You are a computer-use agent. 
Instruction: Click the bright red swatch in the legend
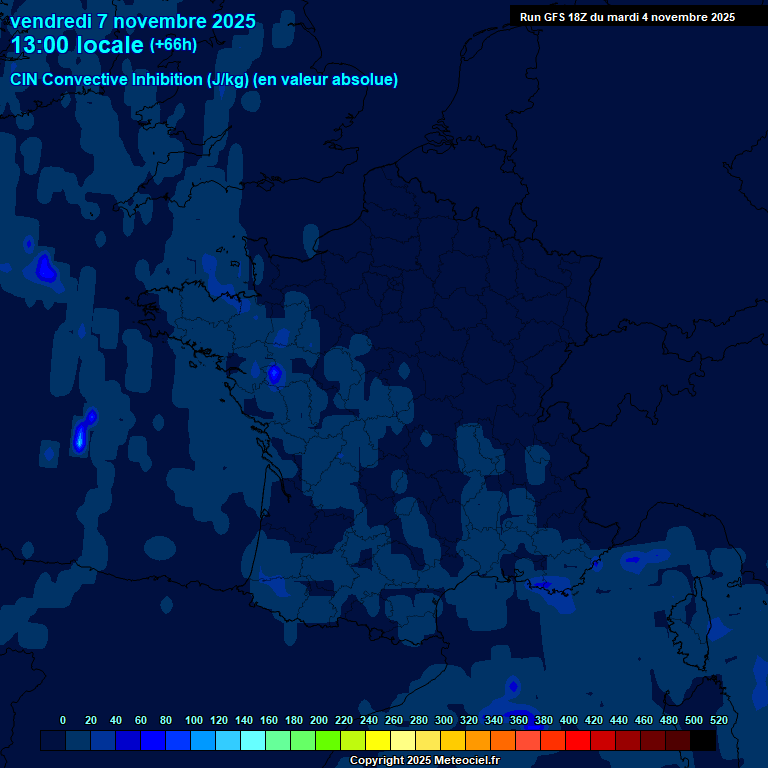[x=578, y=741]
